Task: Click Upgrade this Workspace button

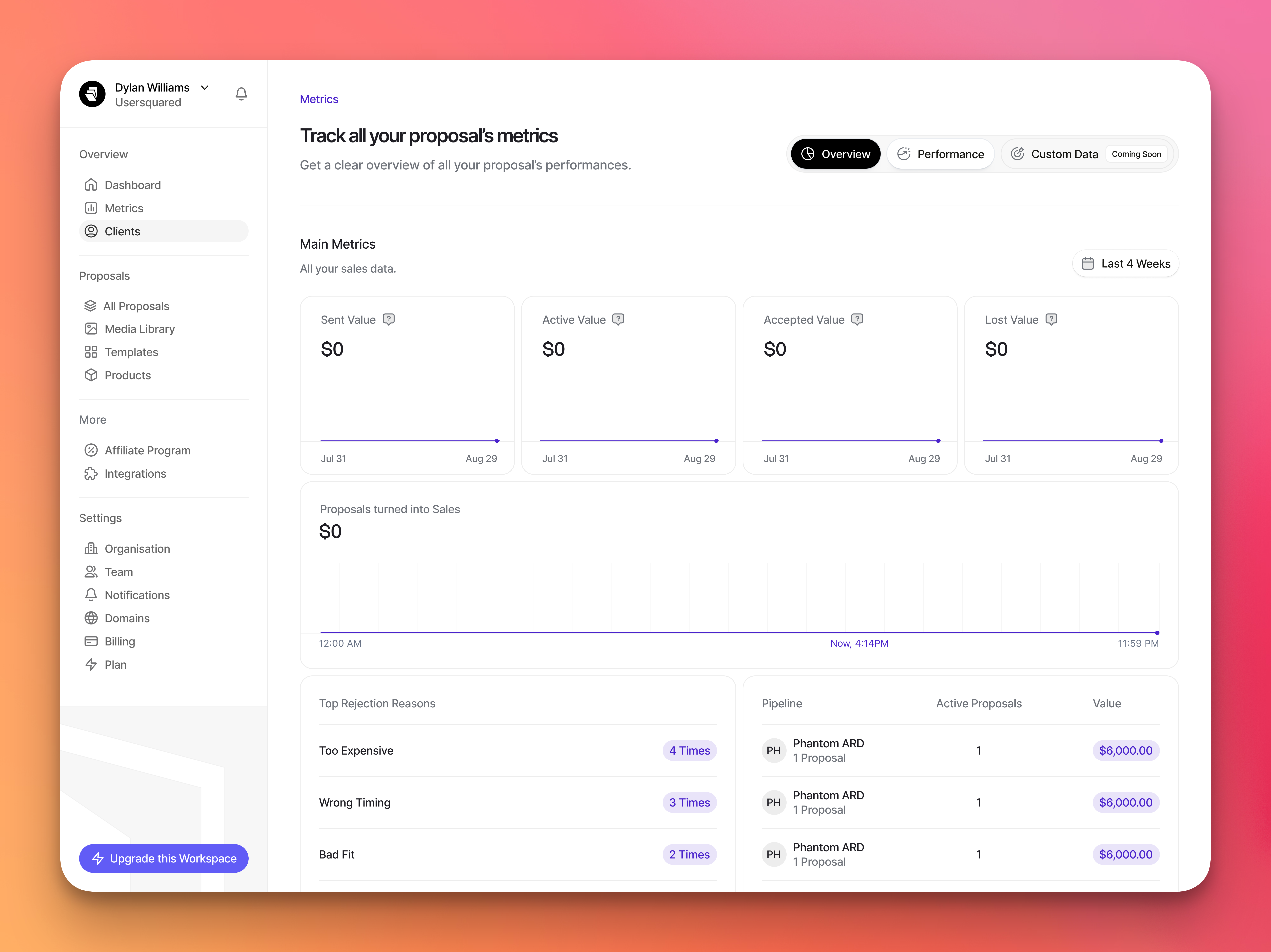Action: (164, 858)
